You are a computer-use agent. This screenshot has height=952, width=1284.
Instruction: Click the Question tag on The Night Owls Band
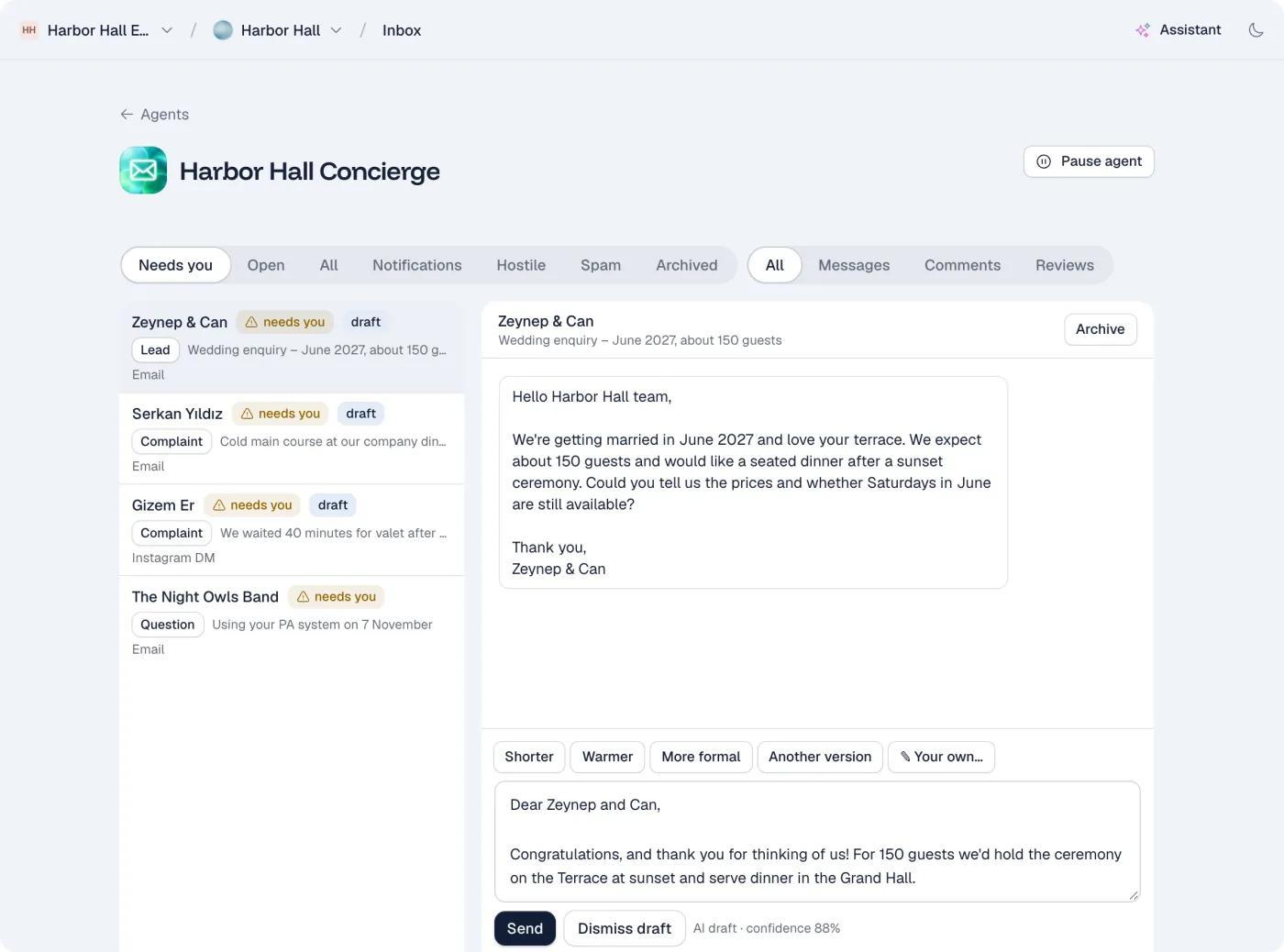[168, 625]
